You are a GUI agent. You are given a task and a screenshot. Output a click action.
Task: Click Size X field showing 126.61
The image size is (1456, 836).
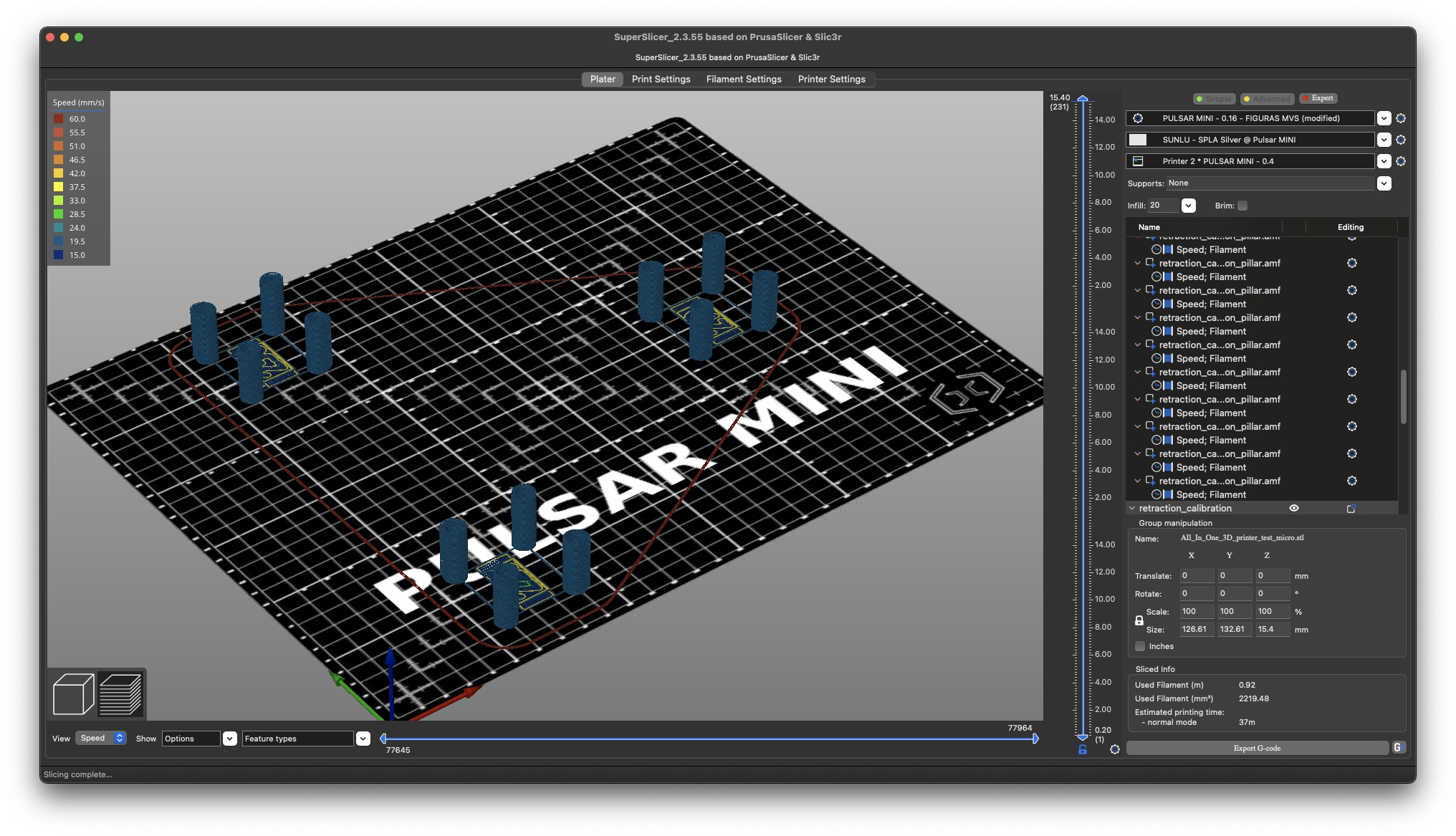pos(1197,630)
